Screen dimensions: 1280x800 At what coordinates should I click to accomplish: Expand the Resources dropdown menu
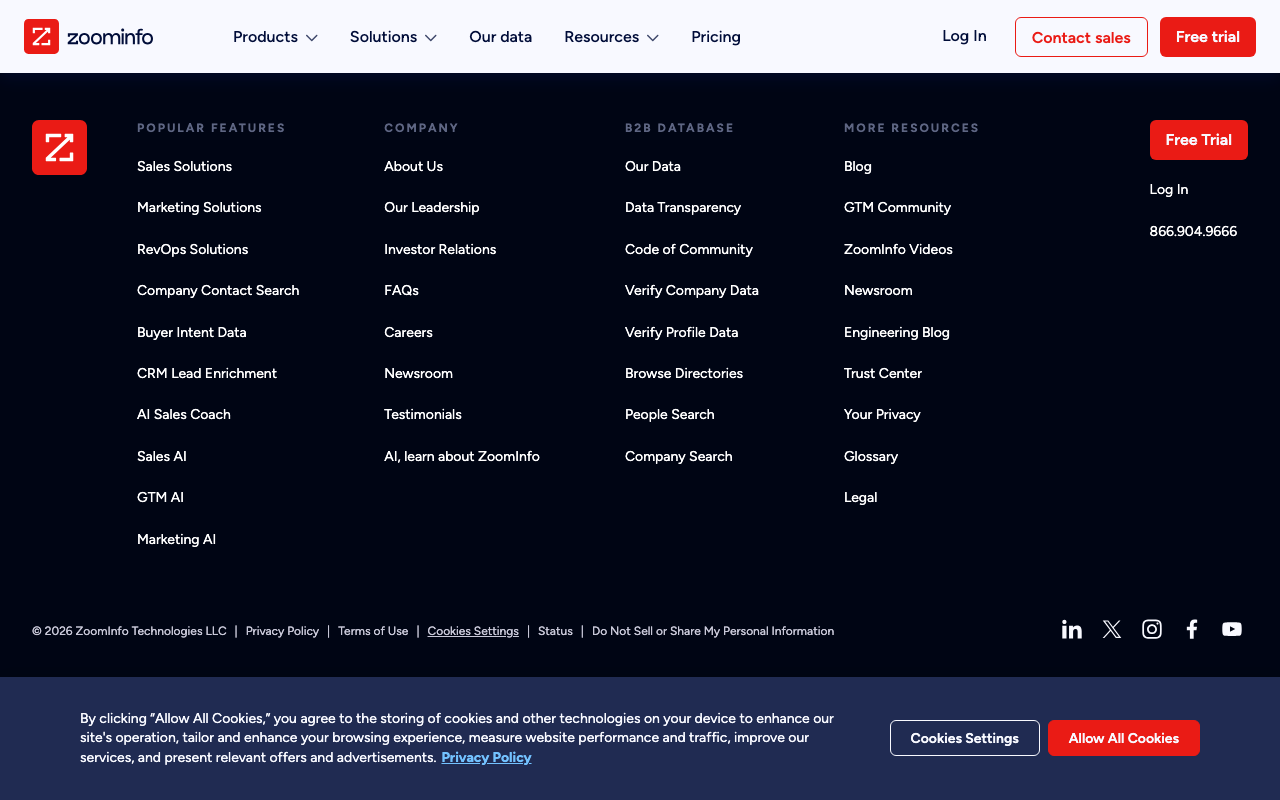pos(611,37)
